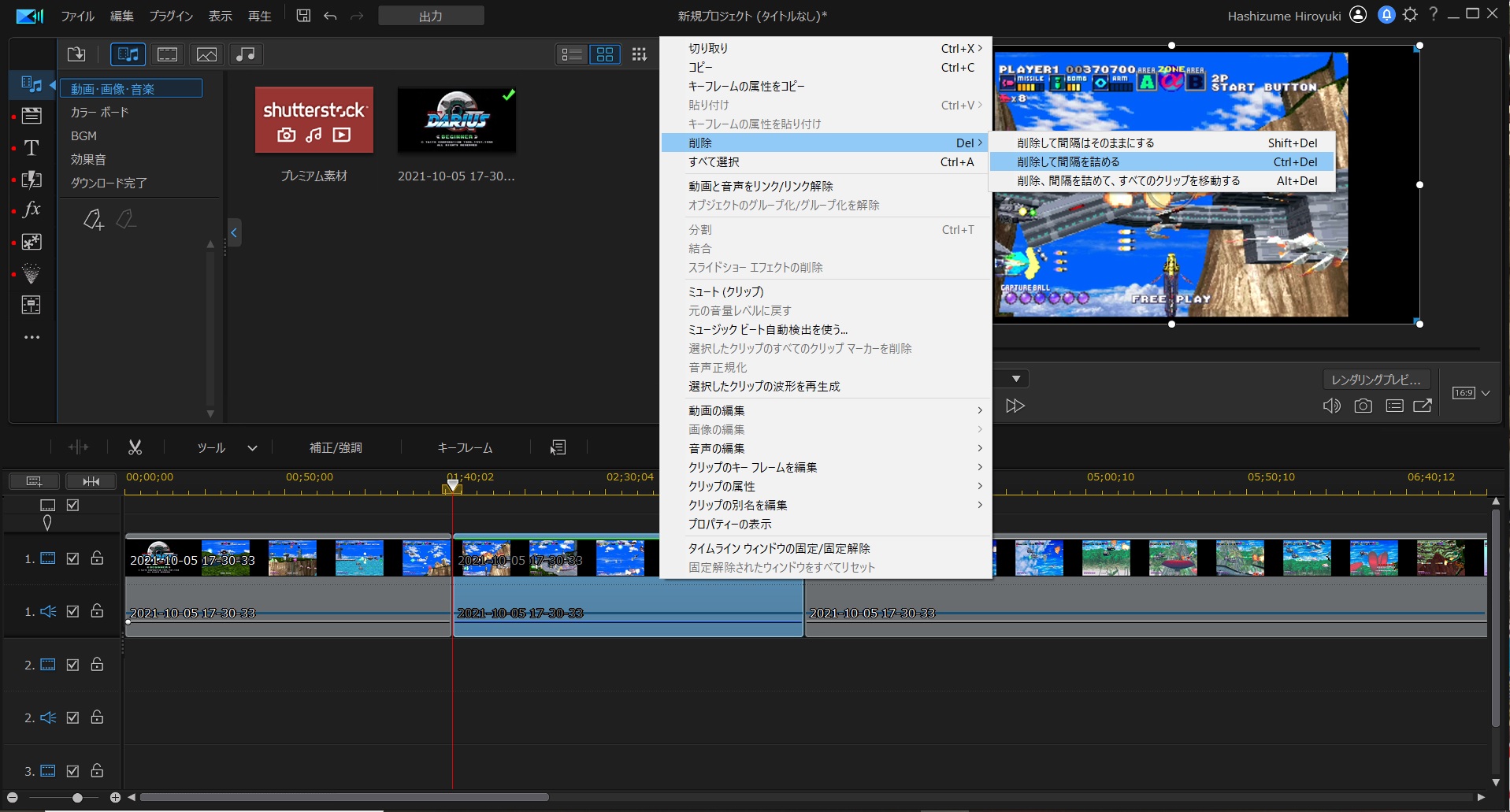
Task: Open the Particle Room icon
Action: pos(32,273)
